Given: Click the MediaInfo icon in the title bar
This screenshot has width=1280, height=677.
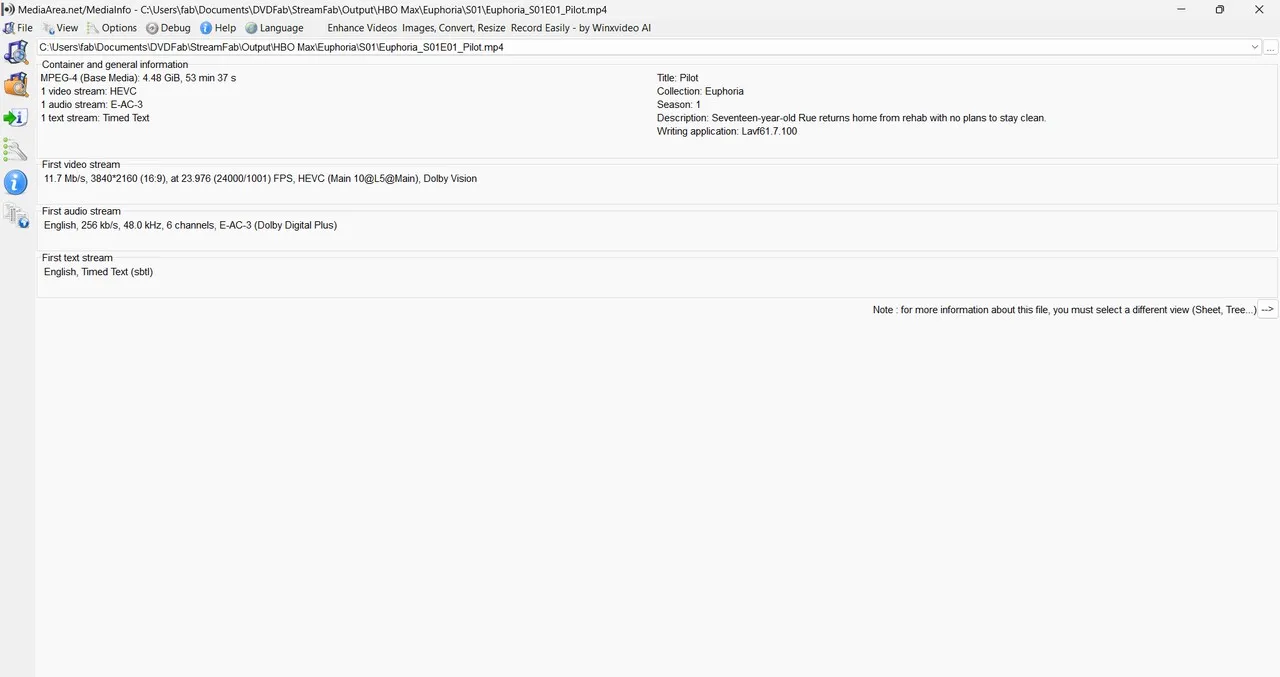Looking at the screenshot, I should [x=8, y=9].
